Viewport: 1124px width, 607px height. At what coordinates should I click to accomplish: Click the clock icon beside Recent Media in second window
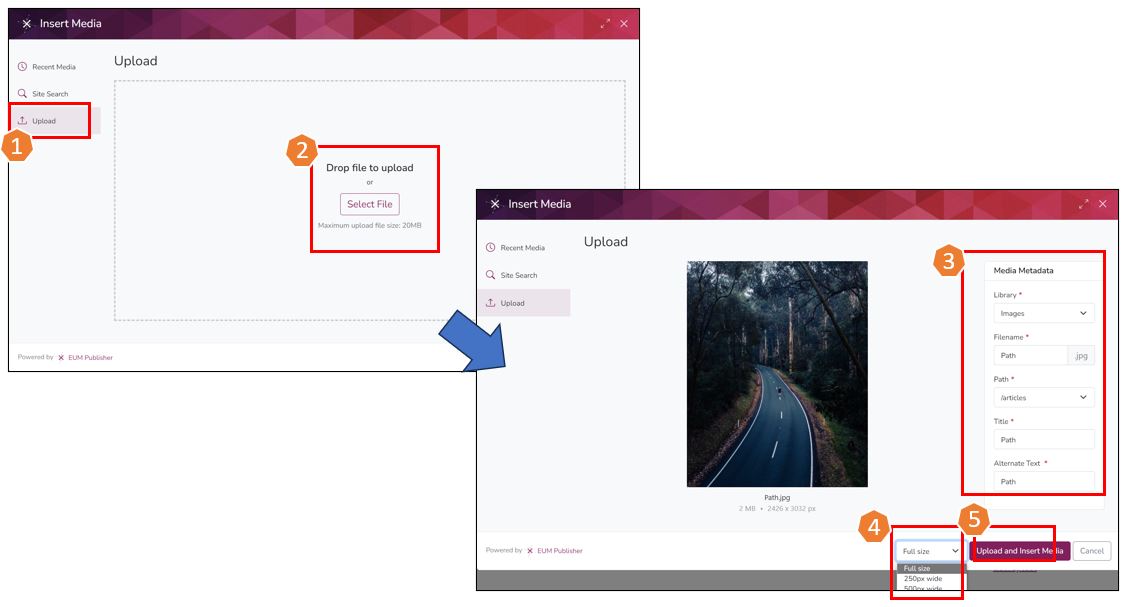coord(490,247)
